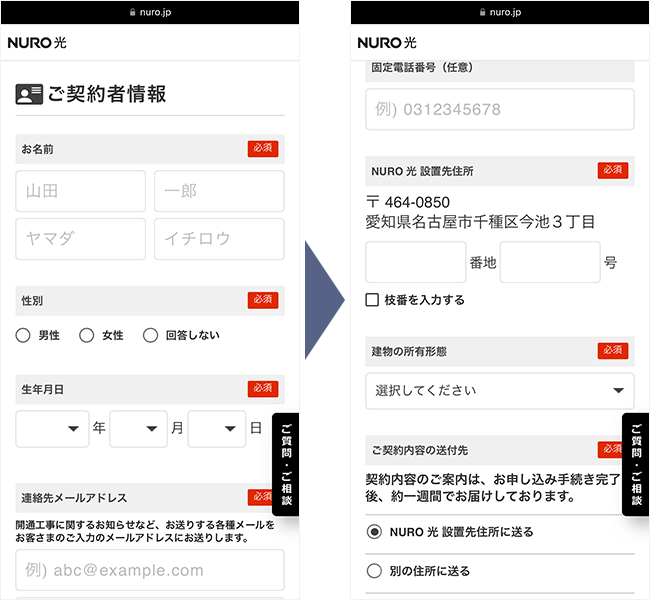The image size is (650, 600).
Task: Select the 女性 radio button
Action: click(x=87, y=335)
